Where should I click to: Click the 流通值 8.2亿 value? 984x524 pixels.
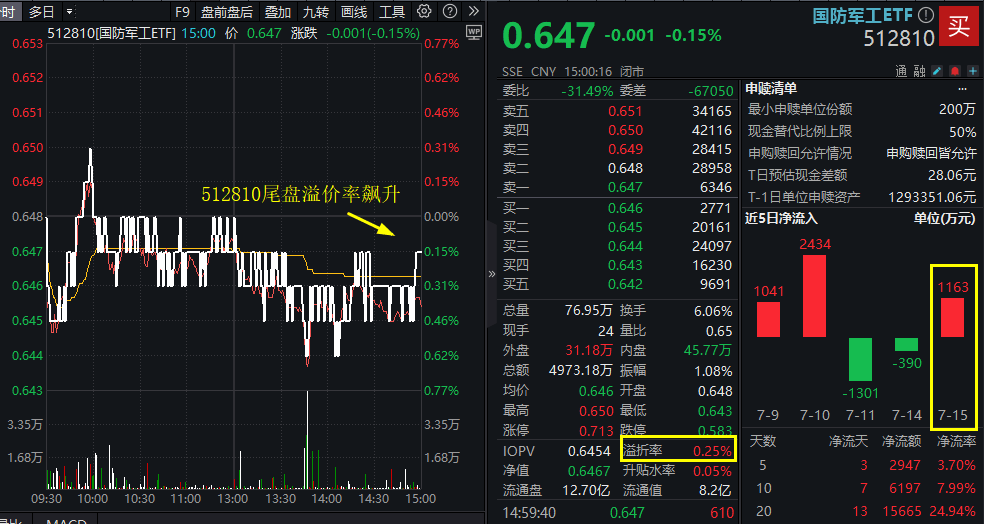pos(714,491)
